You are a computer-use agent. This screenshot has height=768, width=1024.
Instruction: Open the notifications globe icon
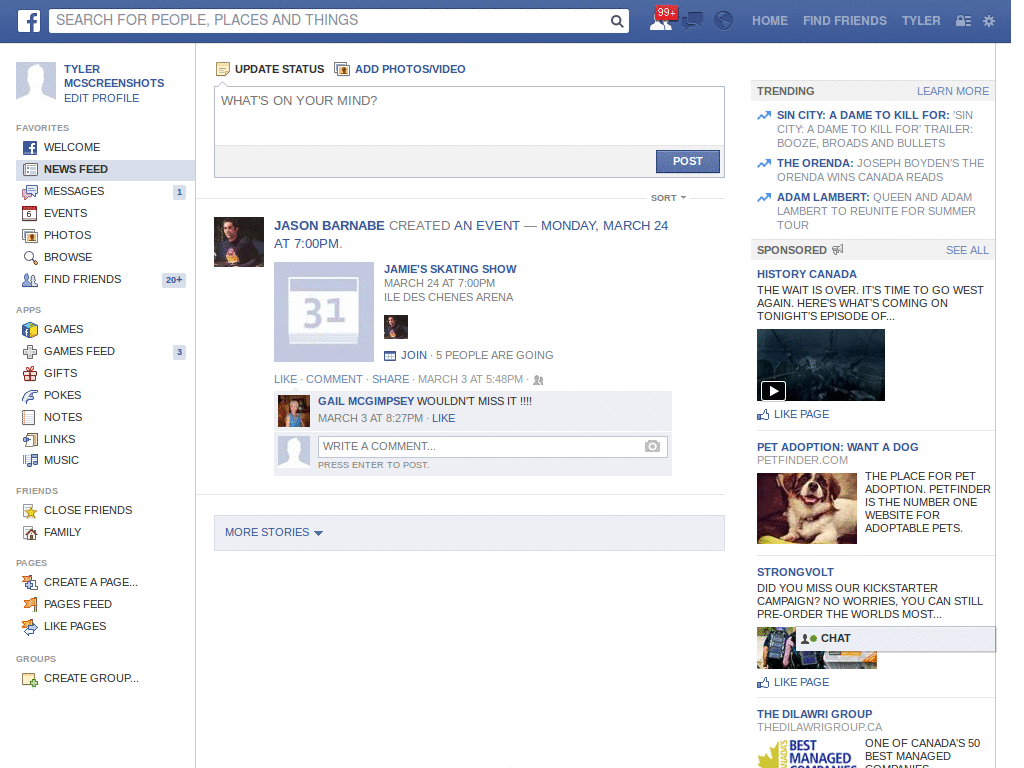point(723,21)
